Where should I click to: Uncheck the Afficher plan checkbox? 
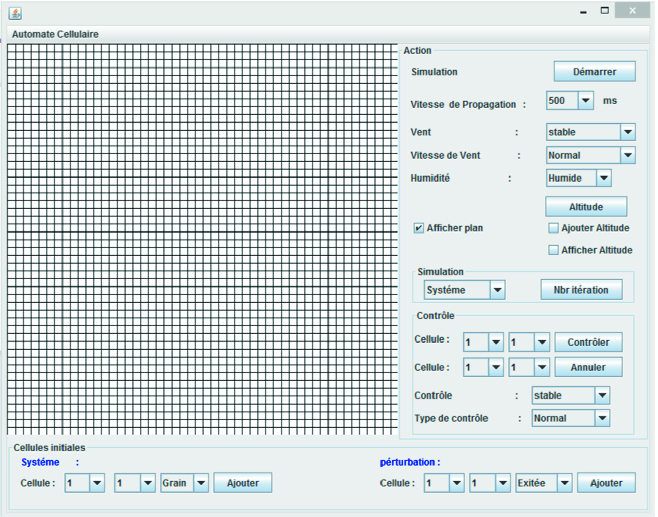pyautogui.click(x=419, y=228)
